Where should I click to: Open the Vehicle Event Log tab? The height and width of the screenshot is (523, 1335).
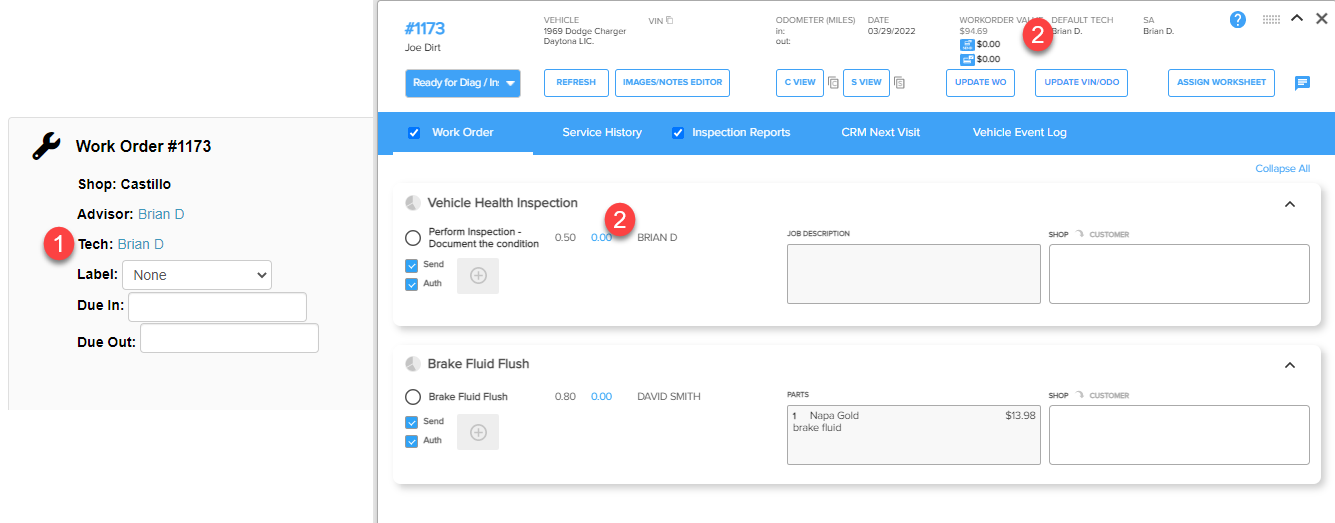(x=1020, y=132)
